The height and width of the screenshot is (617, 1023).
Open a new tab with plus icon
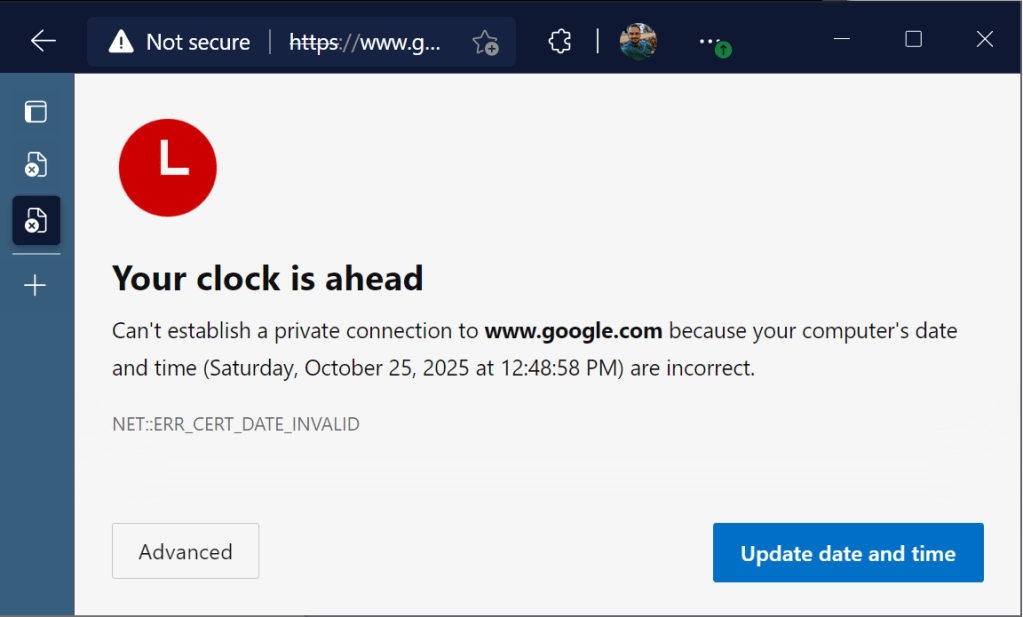[x=36, y=286]
